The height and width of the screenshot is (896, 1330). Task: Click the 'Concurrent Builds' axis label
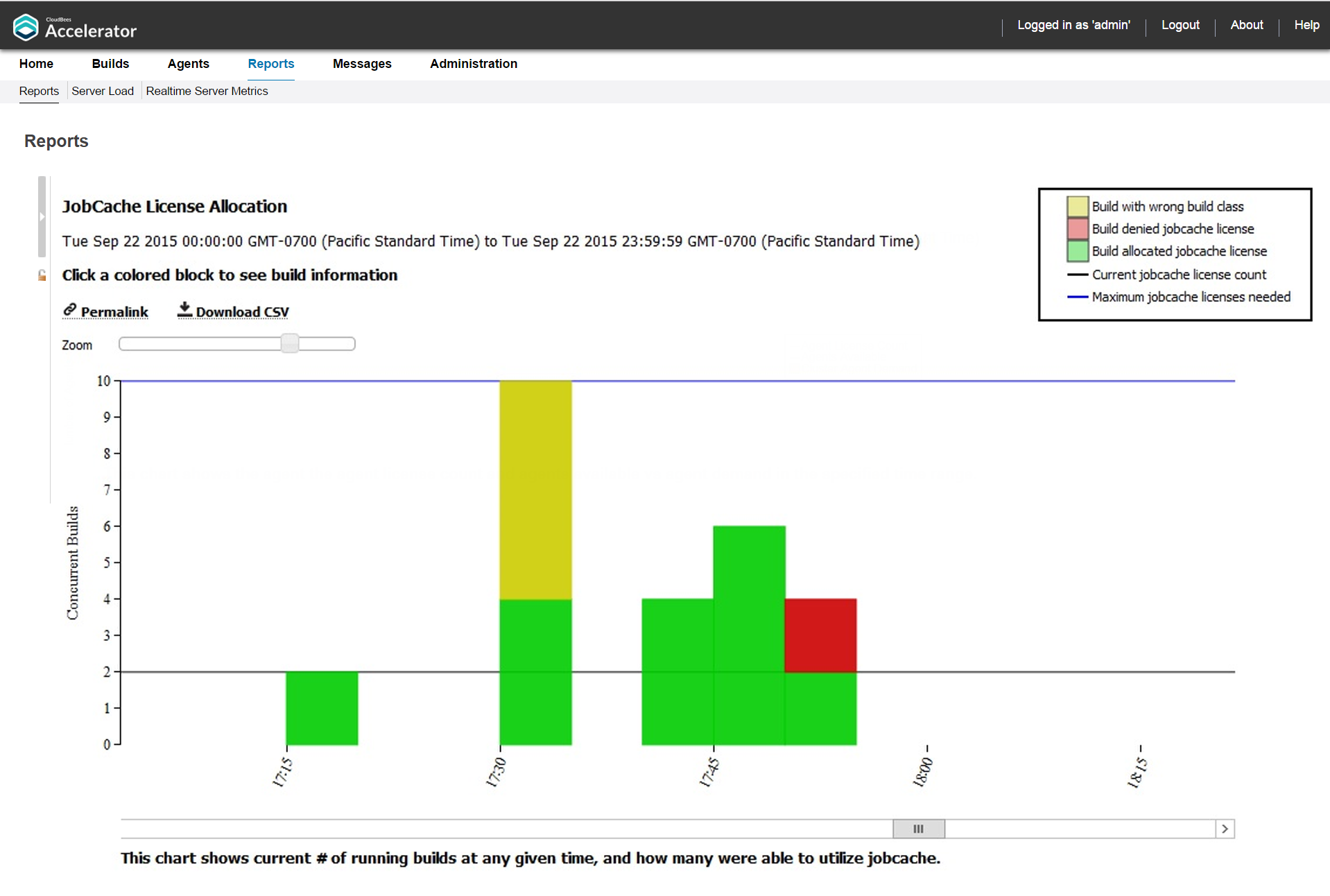point(72,562)
